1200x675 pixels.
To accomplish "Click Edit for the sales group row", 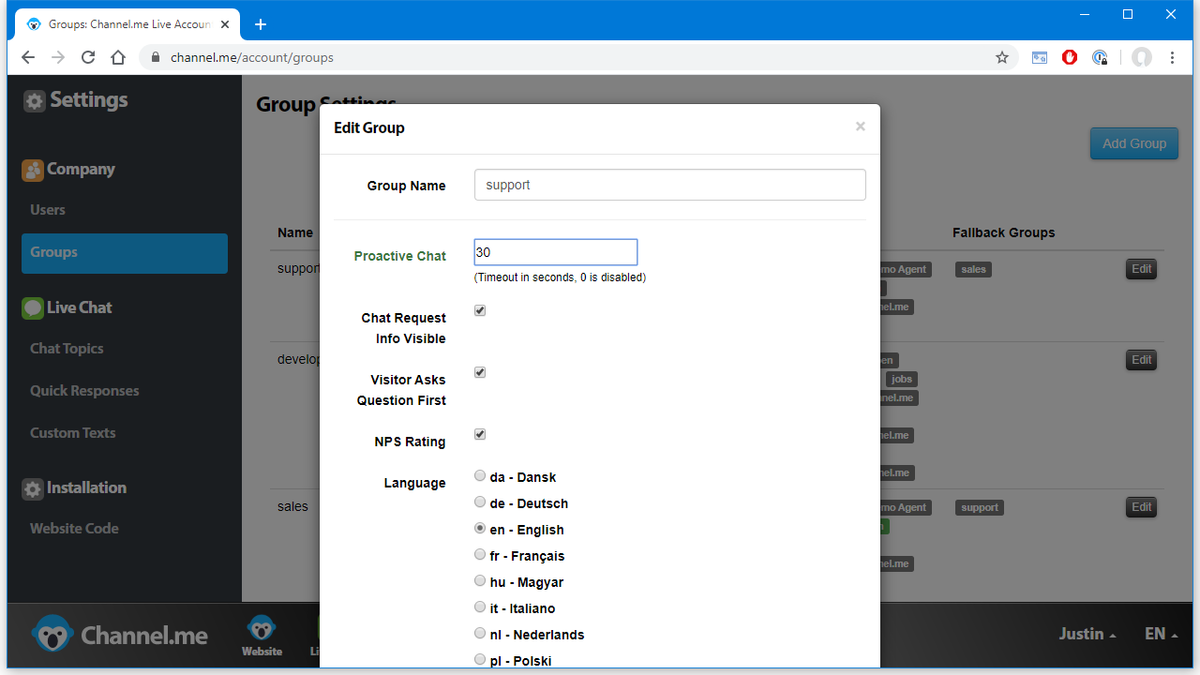I will point(1141,507).
